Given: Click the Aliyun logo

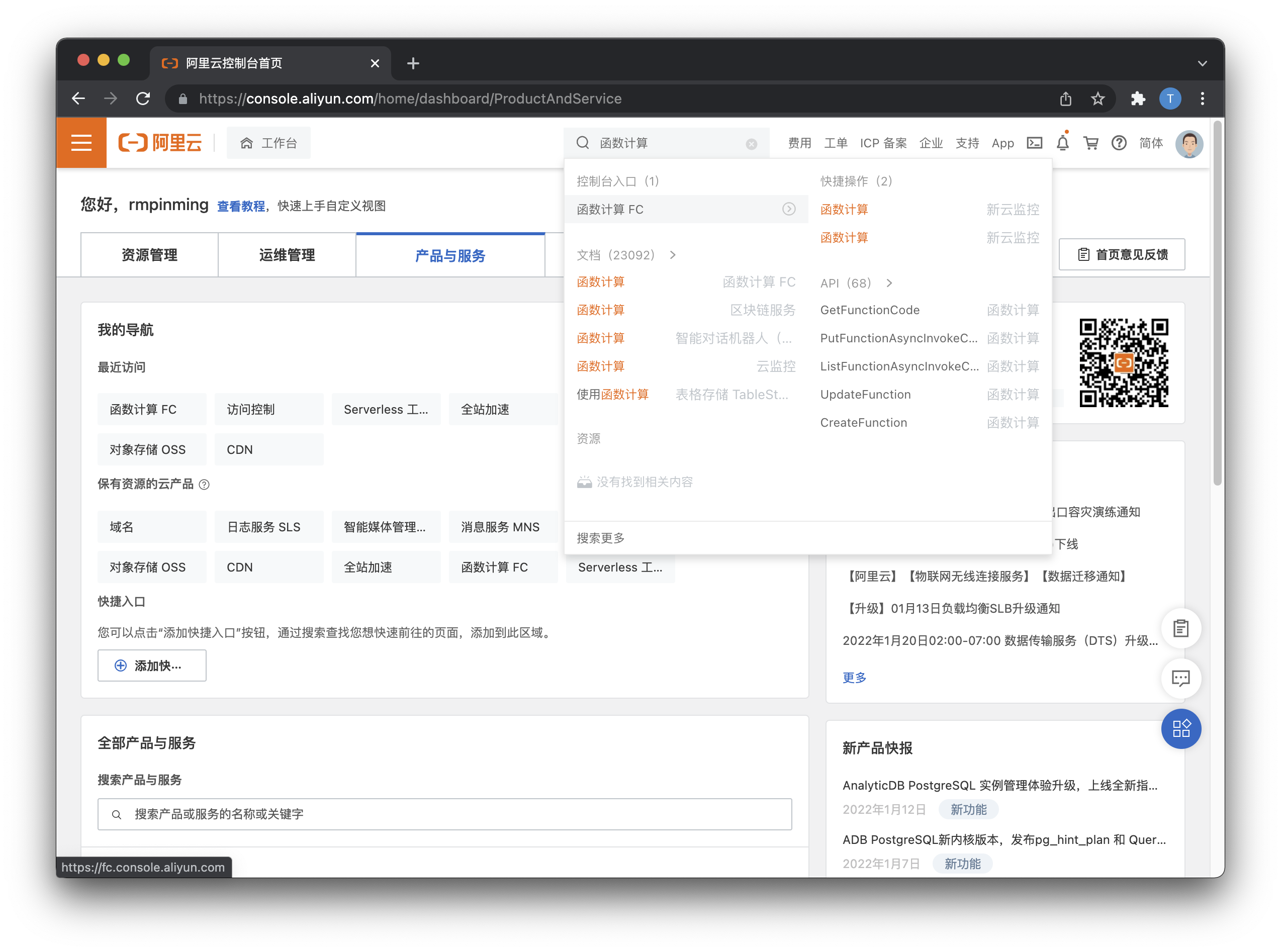Looking at the screenshot, I should [160, 142].
